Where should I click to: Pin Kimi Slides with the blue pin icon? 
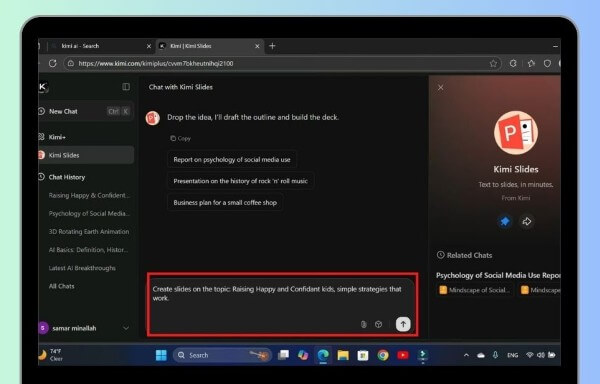505,221
